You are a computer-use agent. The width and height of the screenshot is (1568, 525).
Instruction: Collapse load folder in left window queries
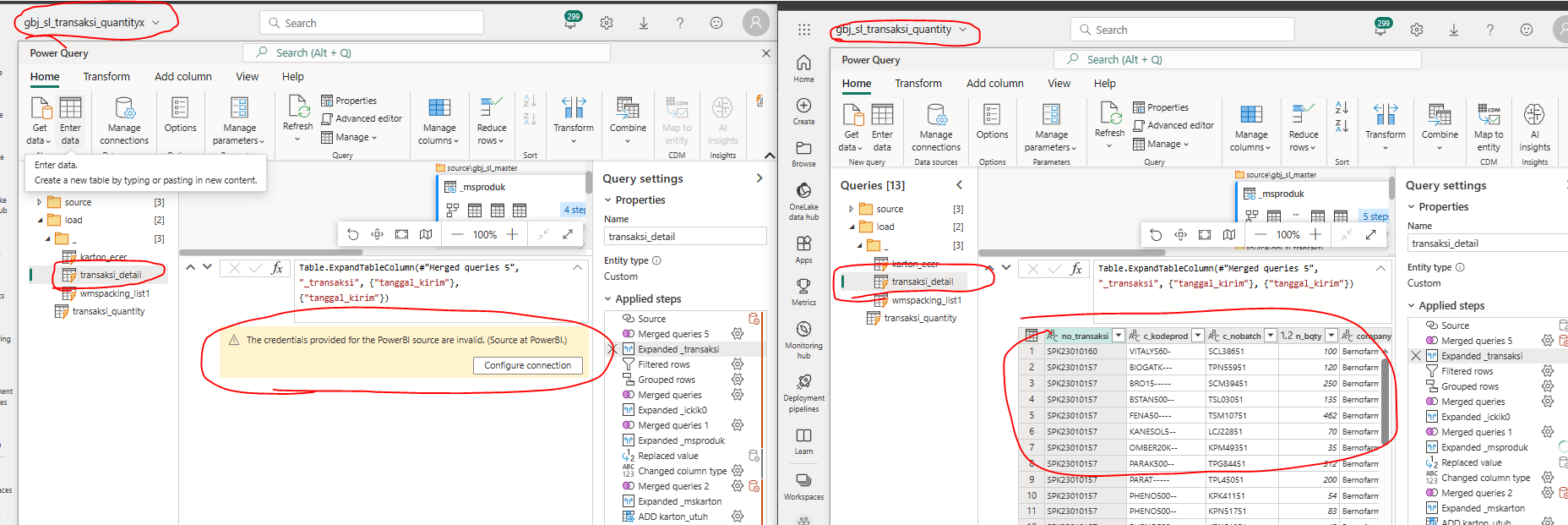pyautogui.click(x=40, y=220)
